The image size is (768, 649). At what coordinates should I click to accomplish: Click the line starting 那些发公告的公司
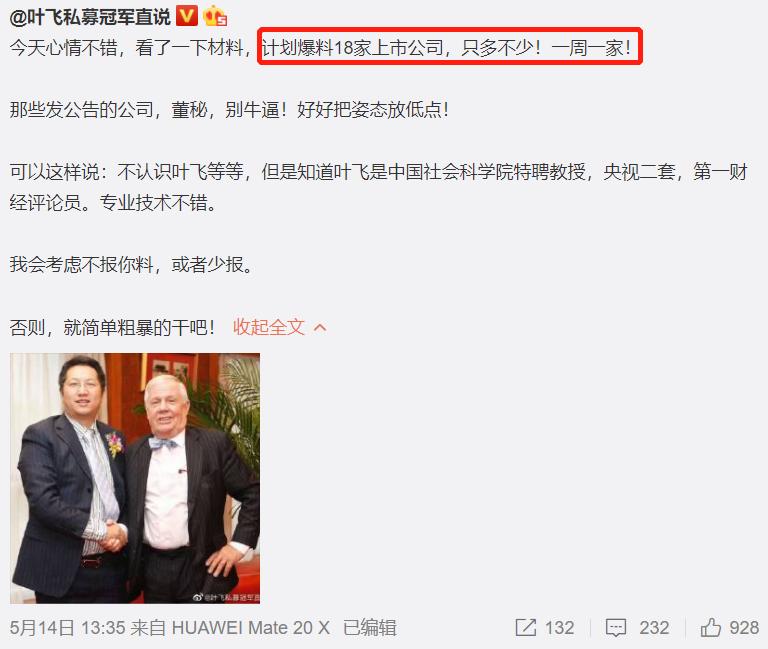(229, 110)
